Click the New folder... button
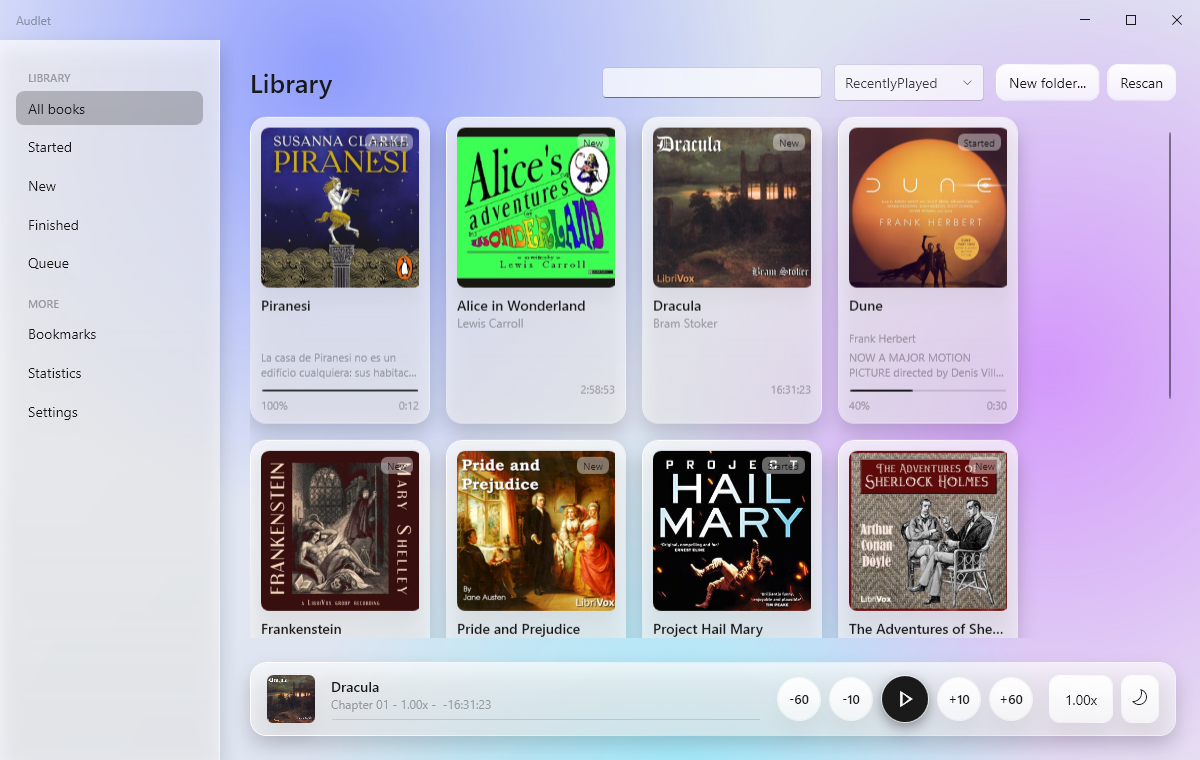This screenshot has width=1200, height=760. coord(1047,83)
